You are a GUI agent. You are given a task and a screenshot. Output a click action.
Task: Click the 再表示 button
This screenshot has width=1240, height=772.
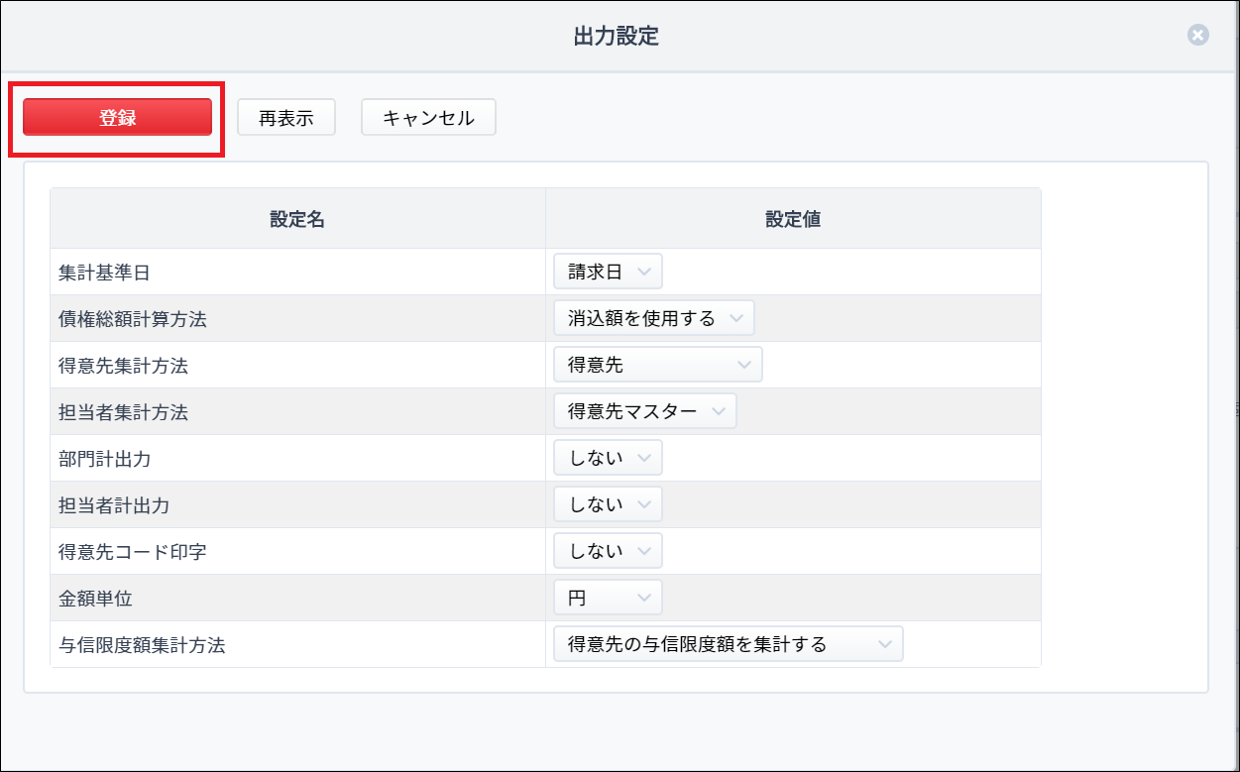286,117
